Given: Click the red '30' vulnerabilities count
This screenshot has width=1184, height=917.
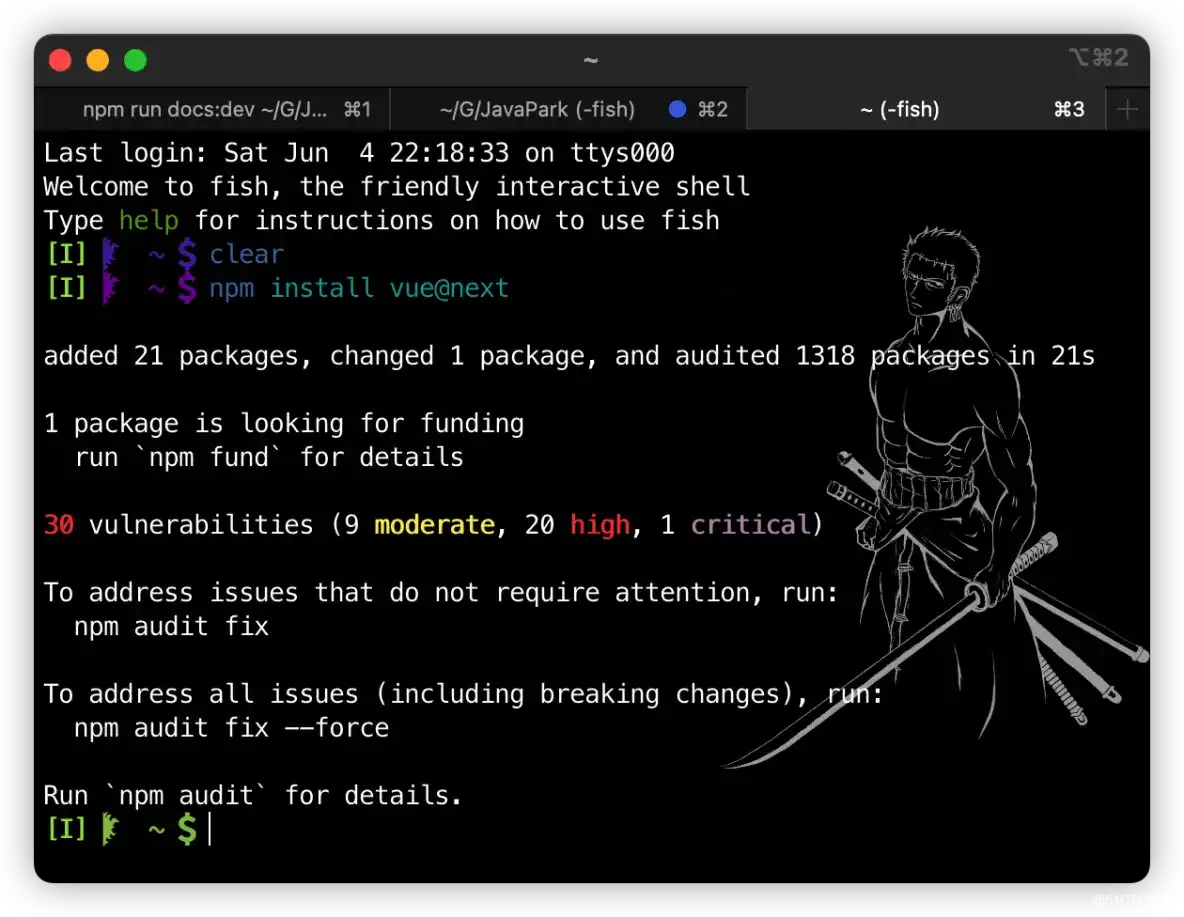Looking at the screenshot, I should coord(59,524).
